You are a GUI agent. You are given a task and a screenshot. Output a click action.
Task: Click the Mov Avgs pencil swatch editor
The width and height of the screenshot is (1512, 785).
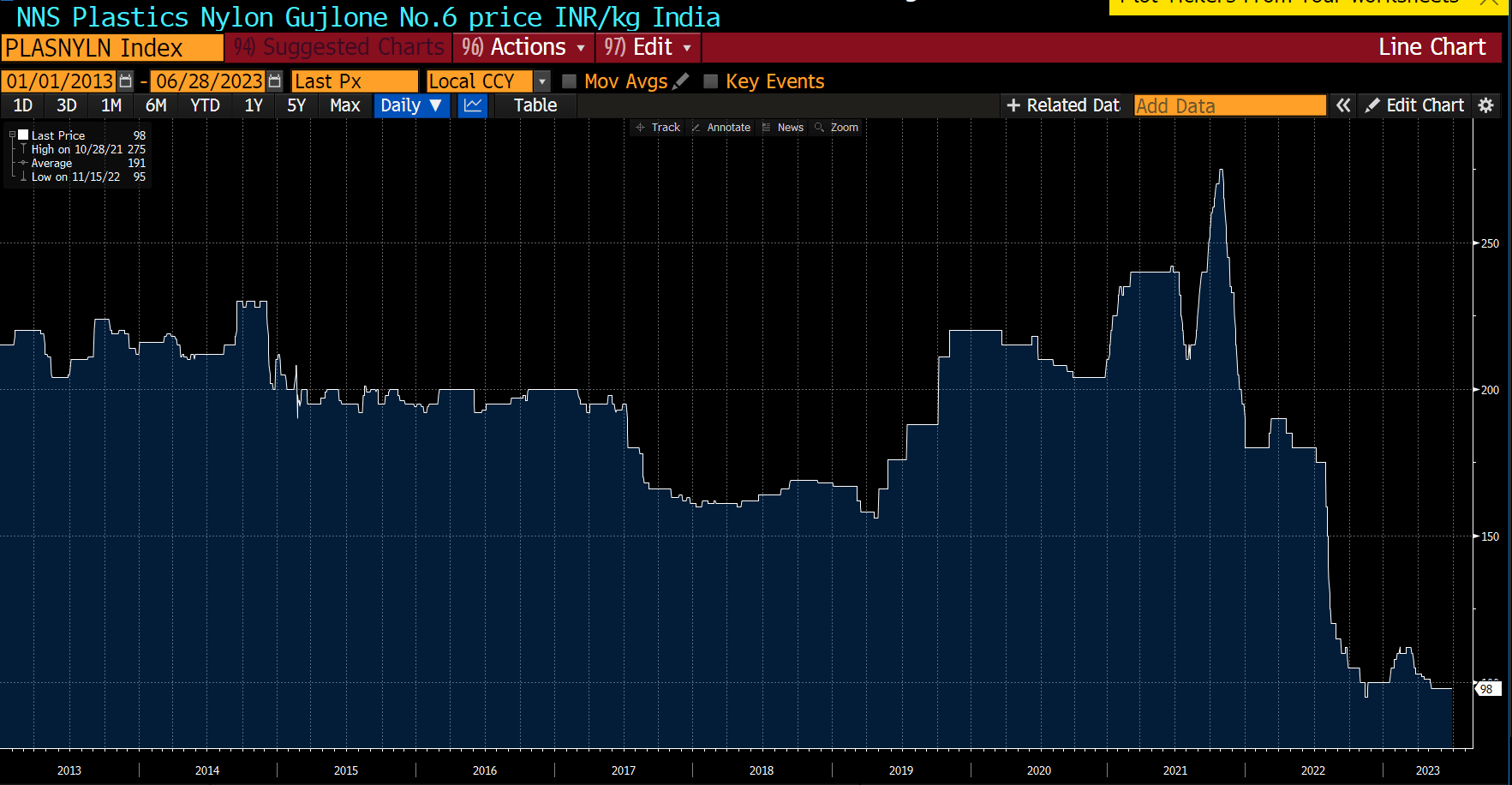681,80
